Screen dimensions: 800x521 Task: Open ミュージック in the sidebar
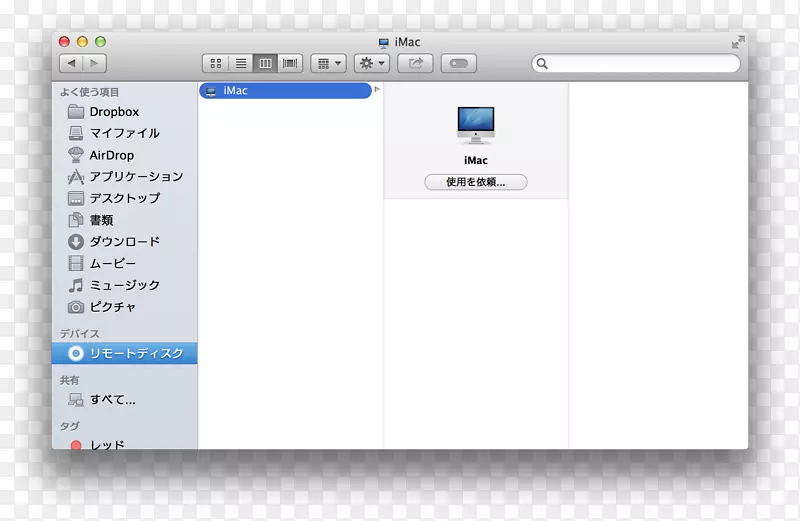(x=124, y=285)
